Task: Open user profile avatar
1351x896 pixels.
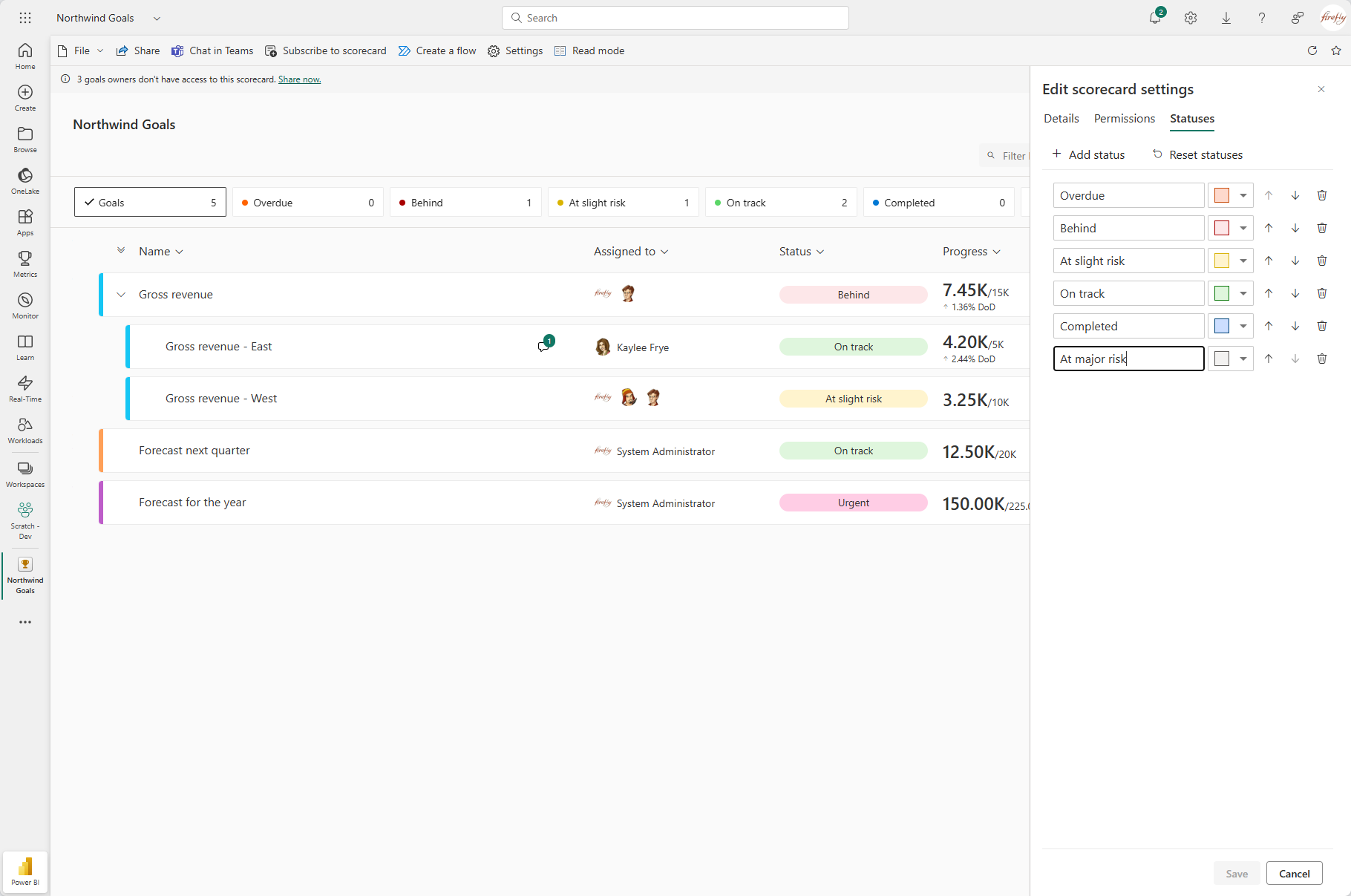Action: click(1333, 18)
